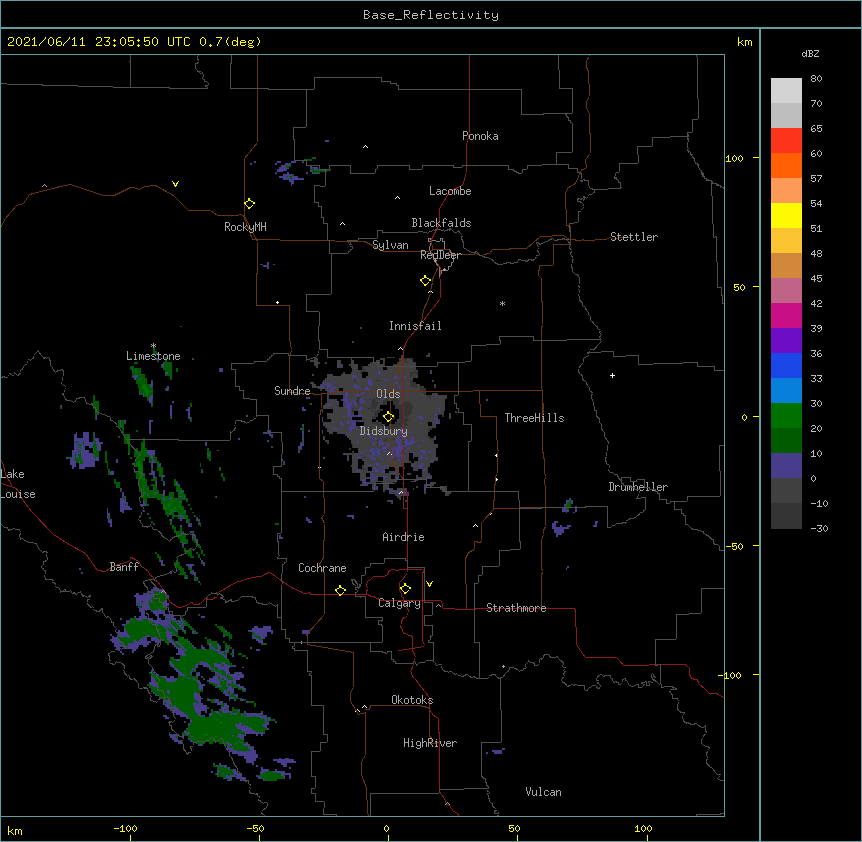This screenshot has height=842, width=862.
Task: Click the Lacombe city label
Action: click(x=450, y=191)
